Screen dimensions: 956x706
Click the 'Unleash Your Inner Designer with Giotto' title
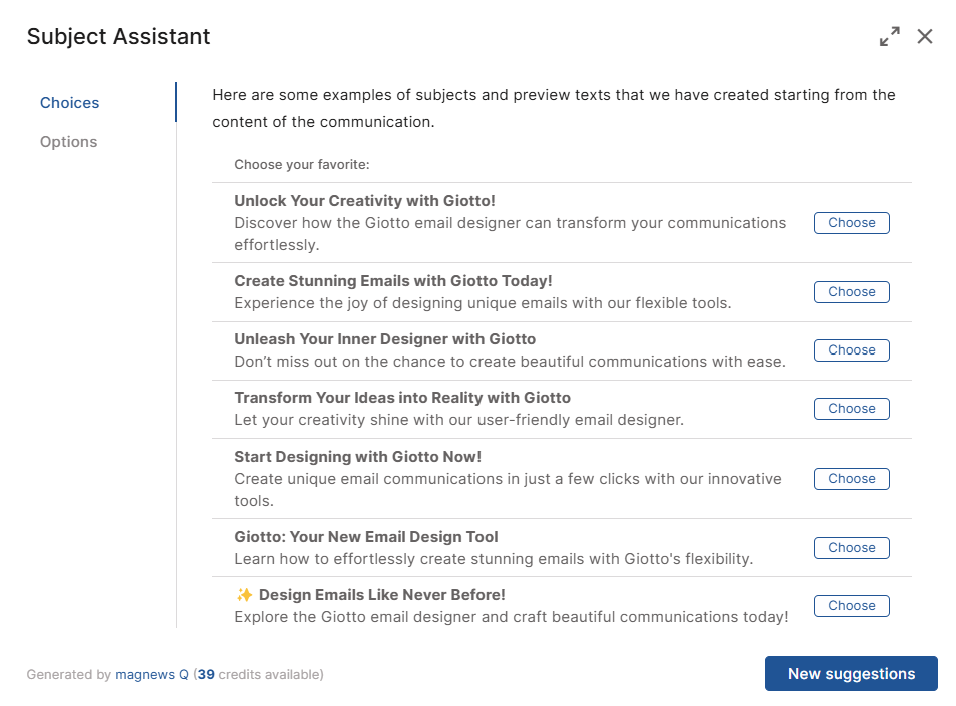[385, 338]
